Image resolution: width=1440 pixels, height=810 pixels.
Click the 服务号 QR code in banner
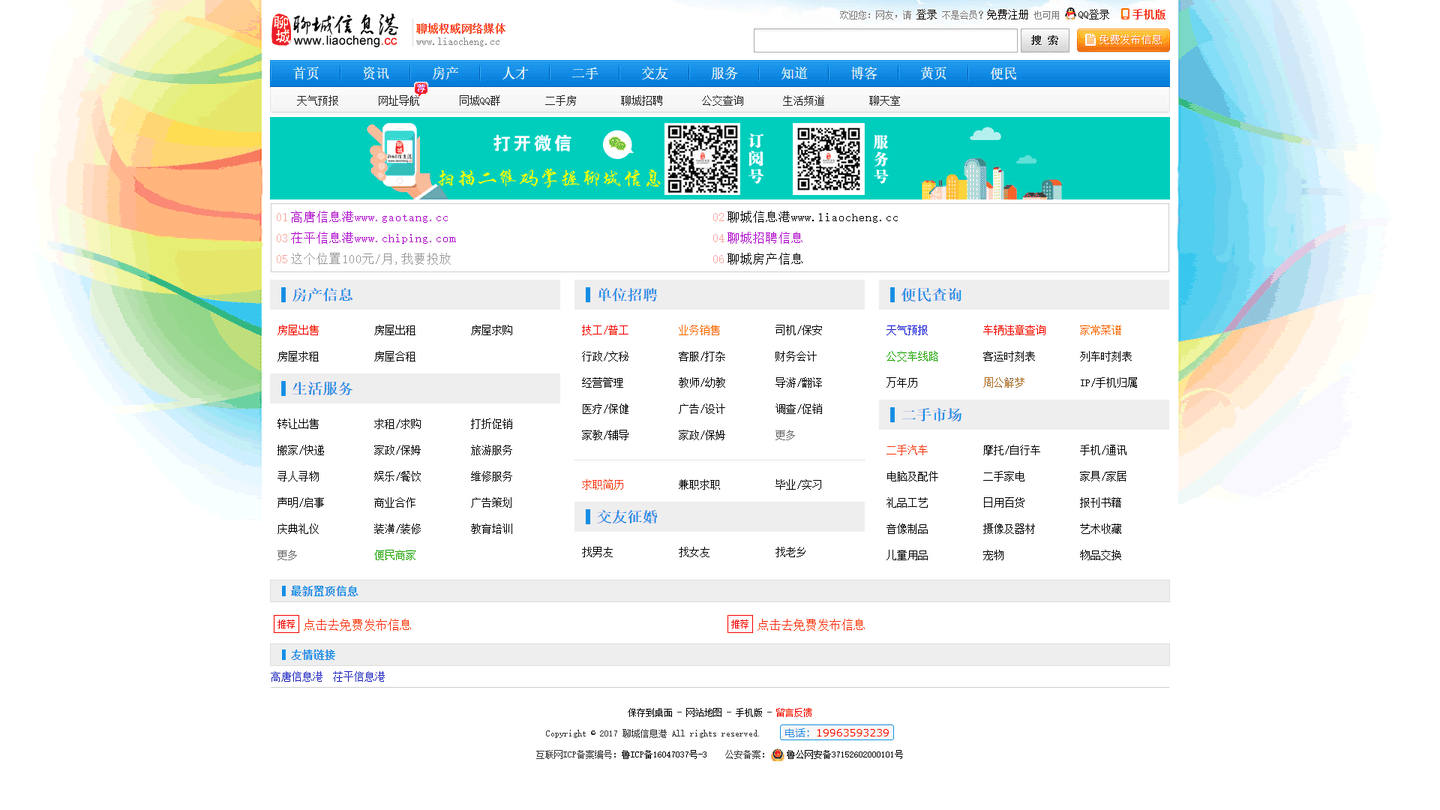point(829,159)
